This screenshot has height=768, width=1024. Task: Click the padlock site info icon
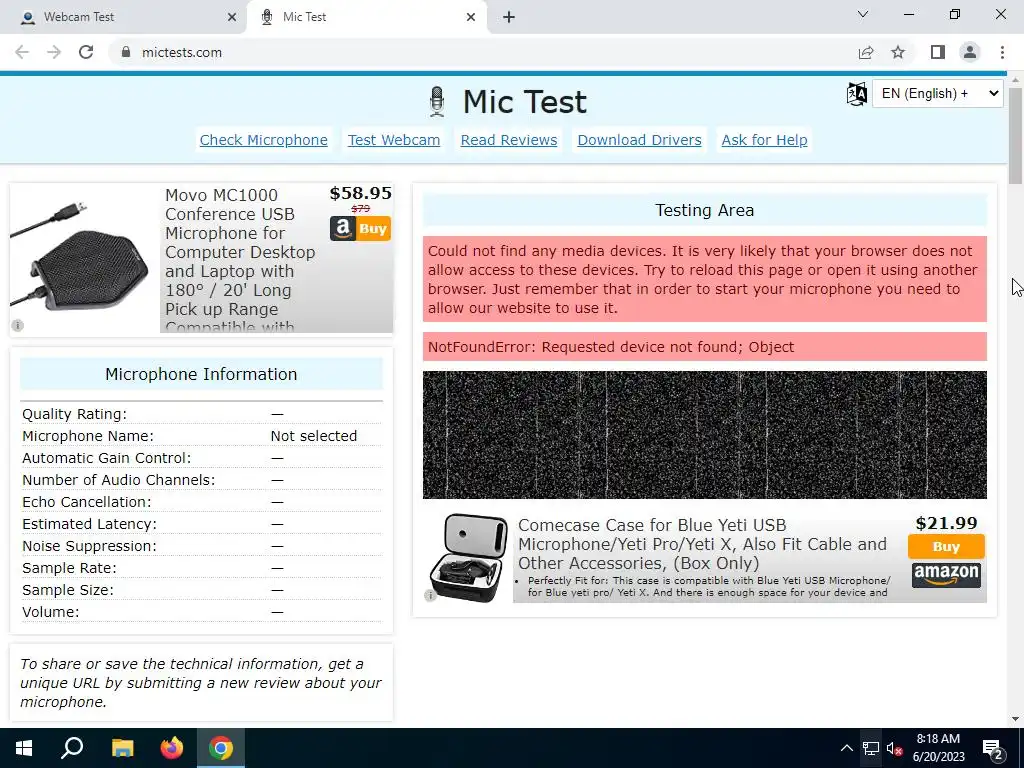click(x=126, y=52)
